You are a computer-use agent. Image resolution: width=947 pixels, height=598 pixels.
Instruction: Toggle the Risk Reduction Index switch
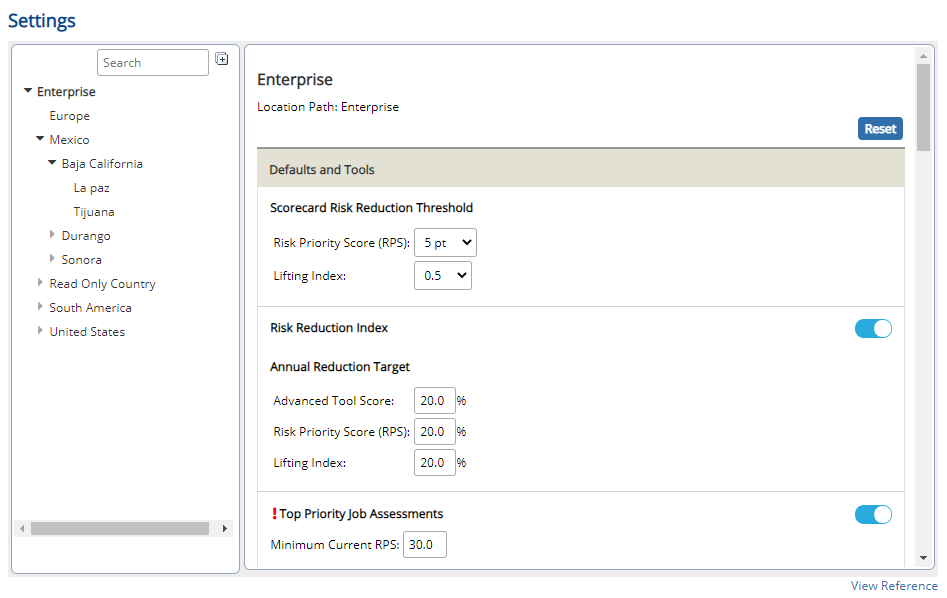[x=873, y=329]
